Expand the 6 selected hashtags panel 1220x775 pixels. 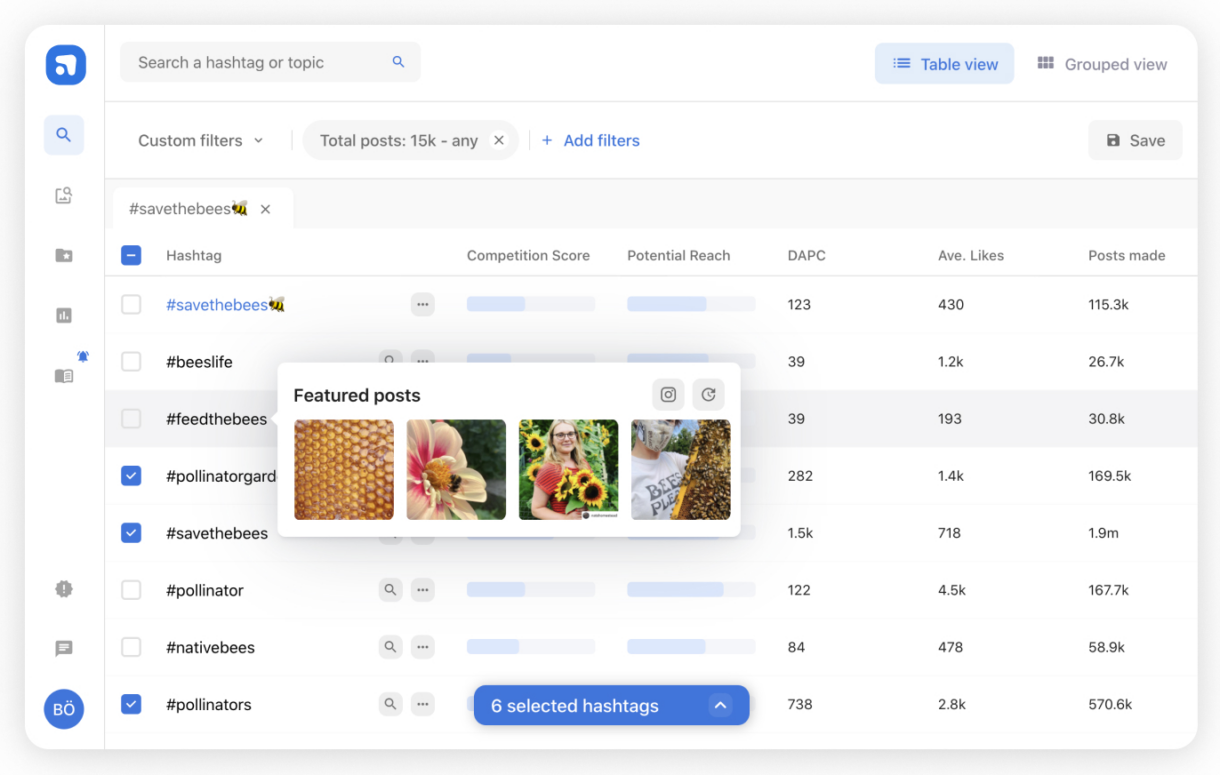tap(720, 705)
